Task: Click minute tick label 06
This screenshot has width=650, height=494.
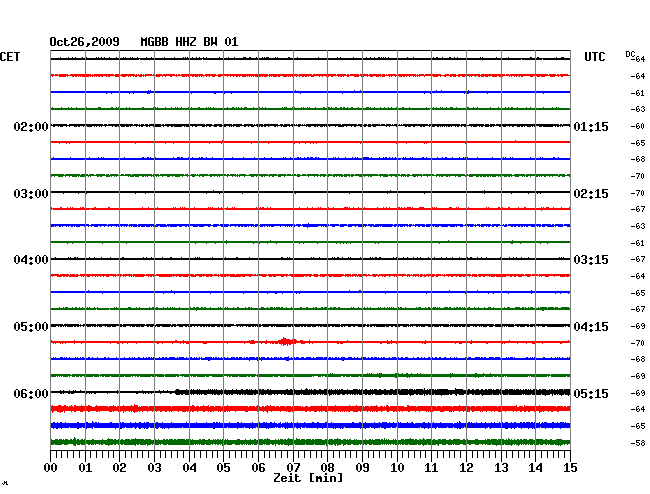Action: (258, 468)
